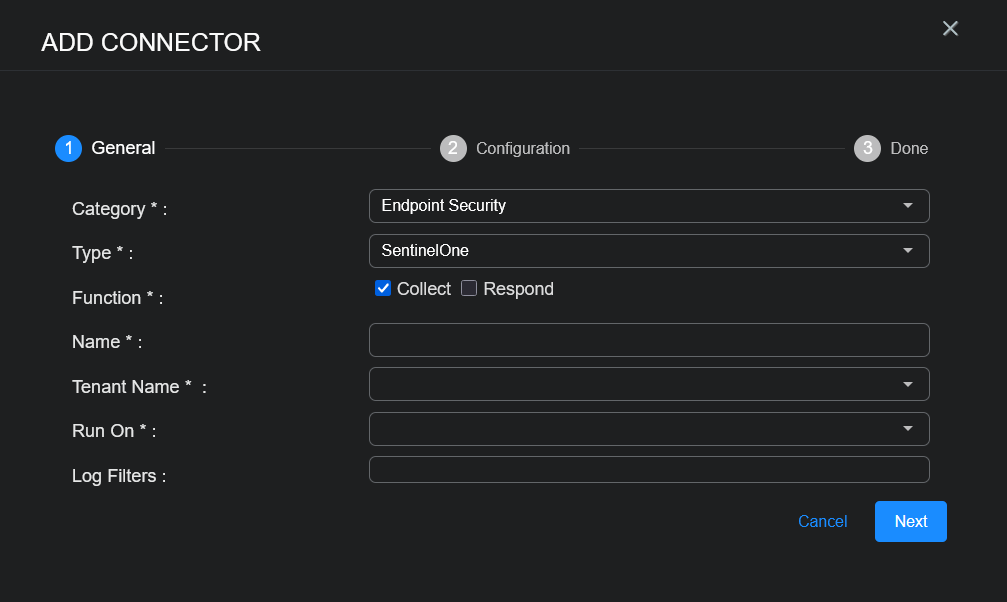Screen dimensions: 1007x602
Task: Click the Category field's dropdown arrow
Action: (908, 206)
